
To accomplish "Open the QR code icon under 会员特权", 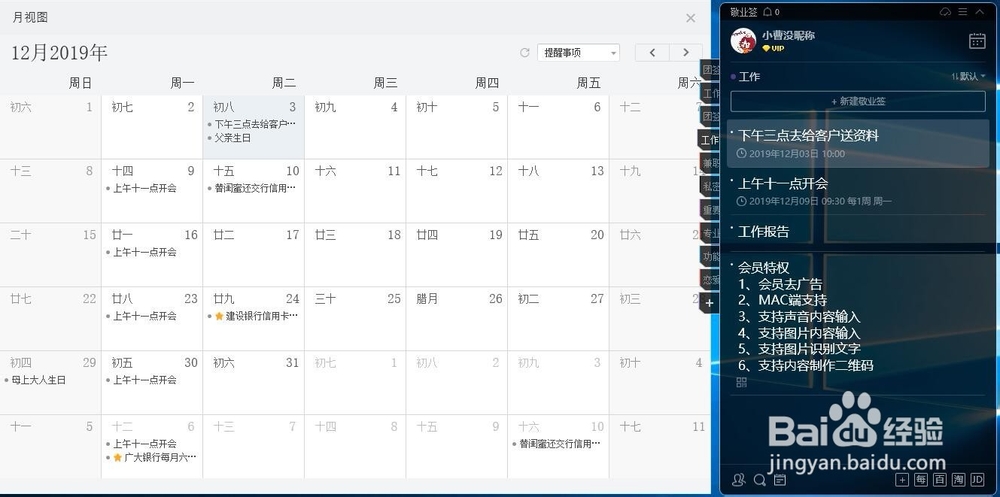I will coord(741,382).
